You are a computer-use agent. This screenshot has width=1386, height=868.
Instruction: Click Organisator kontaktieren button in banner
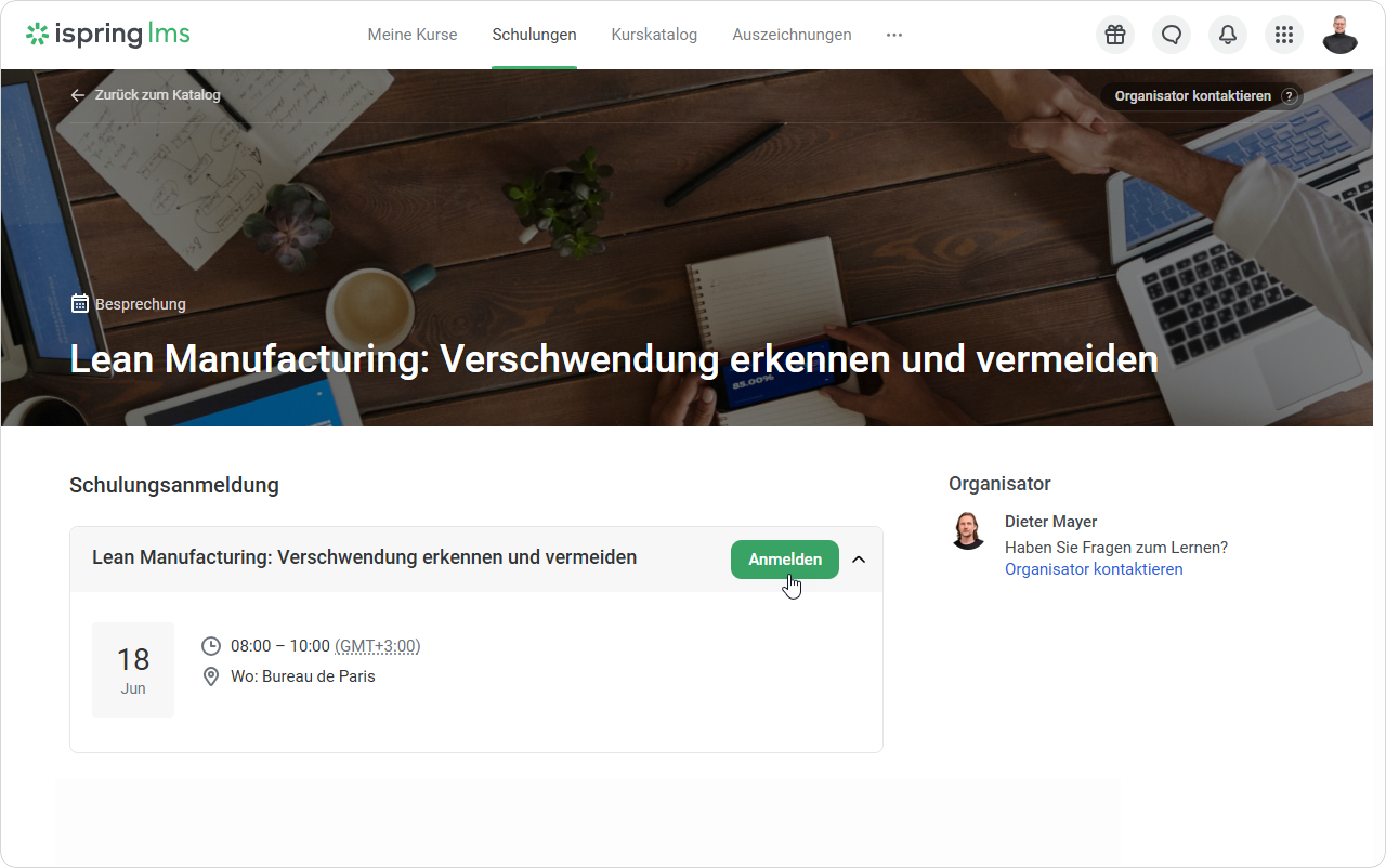coord(1201,96)
